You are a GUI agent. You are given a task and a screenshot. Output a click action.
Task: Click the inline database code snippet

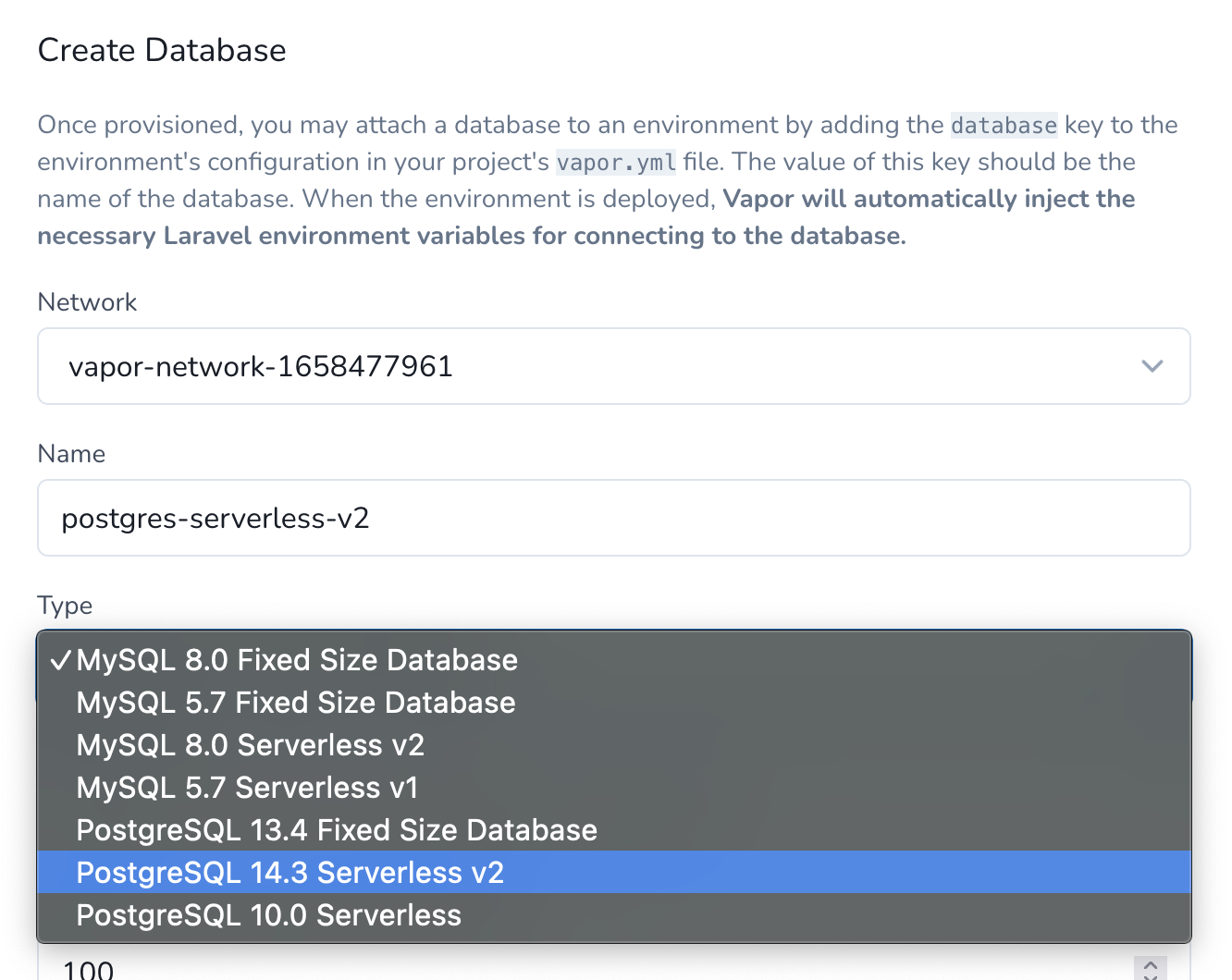pos(1004,125)
